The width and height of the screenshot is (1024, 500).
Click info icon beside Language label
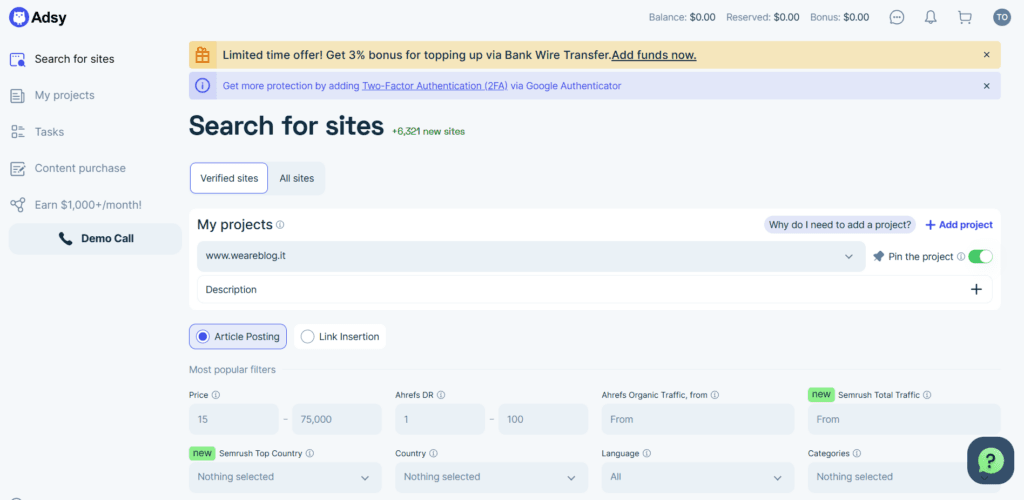tap(647, 453)
